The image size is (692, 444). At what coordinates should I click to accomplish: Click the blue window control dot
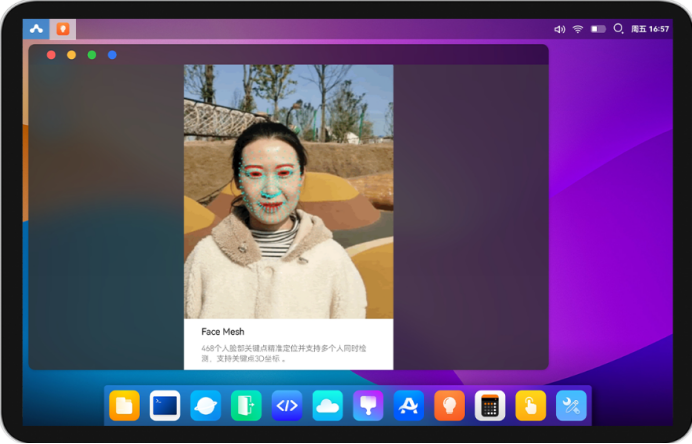click(112, 55)
